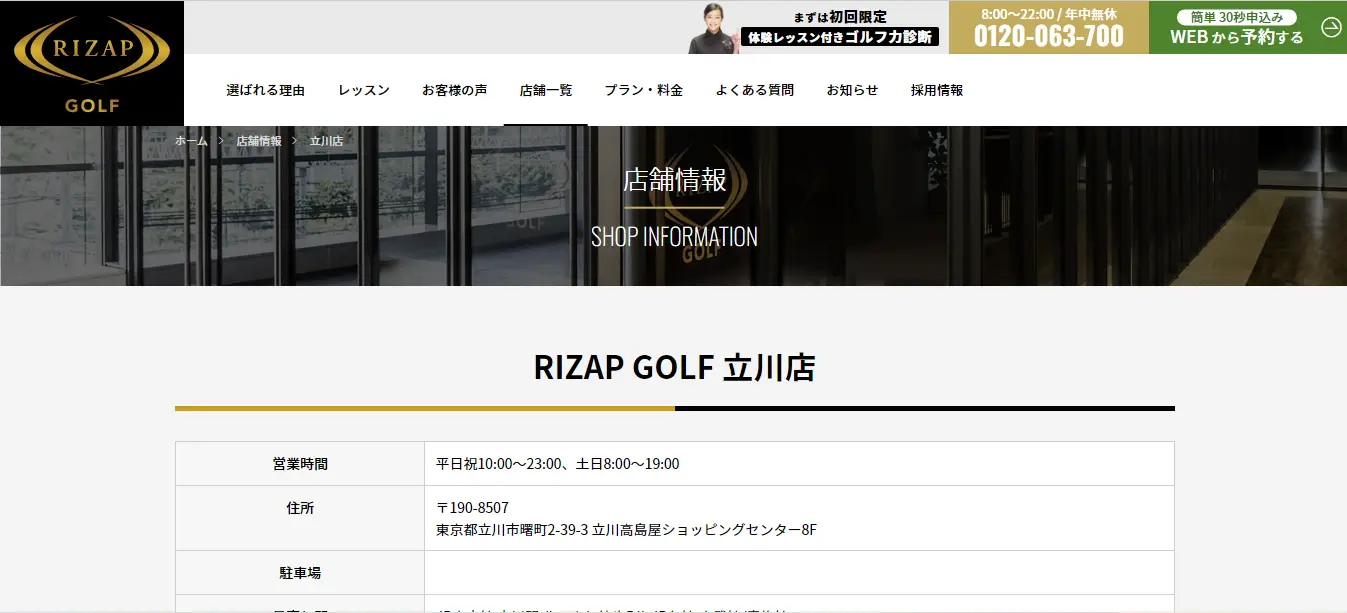Click the 0120-063-700 phone banner
The width and height of the screenshot is (1347, 613).
click(1049, 27)
